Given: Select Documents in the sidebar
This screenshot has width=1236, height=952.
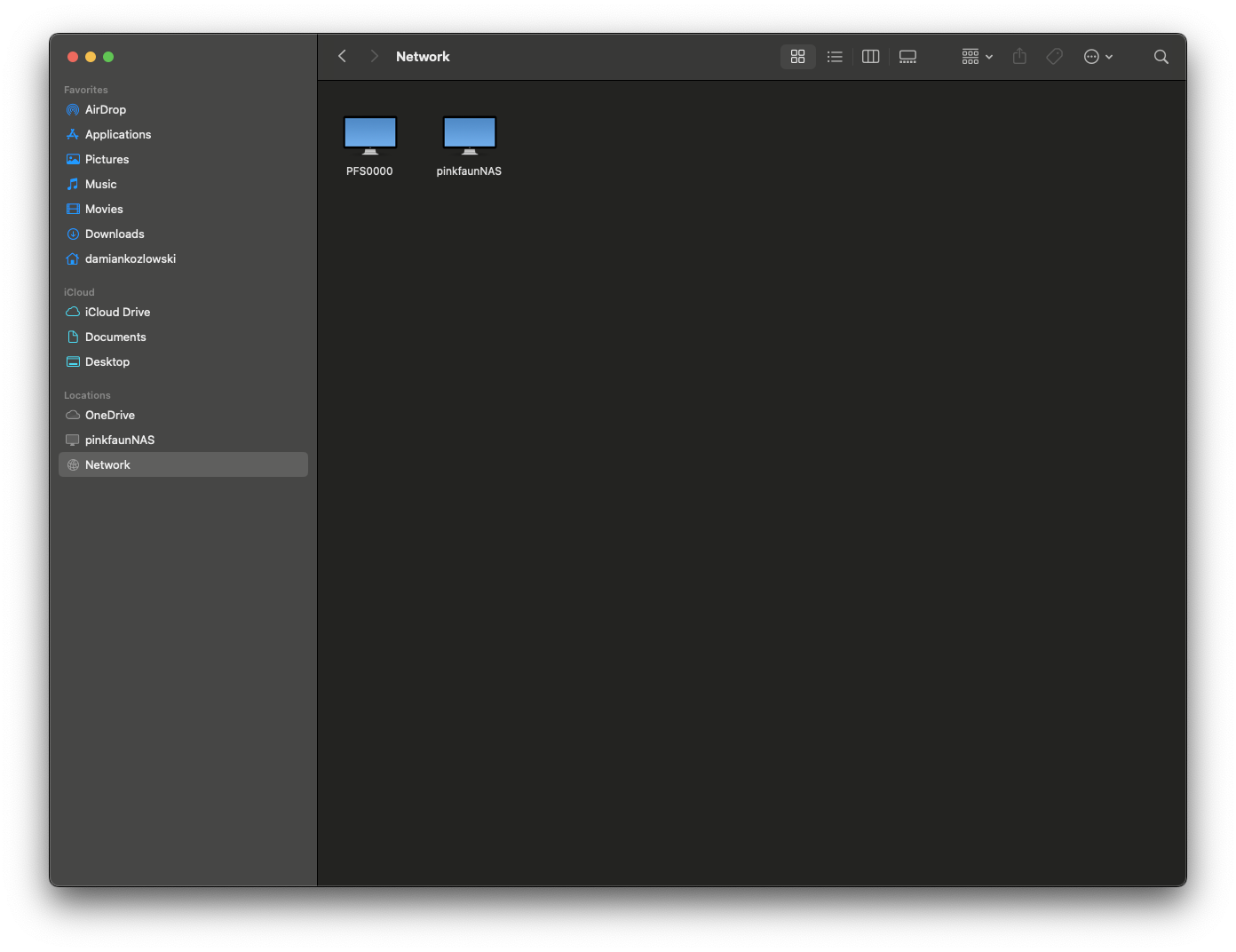Looking at the screenshot, I should [183, 337].
